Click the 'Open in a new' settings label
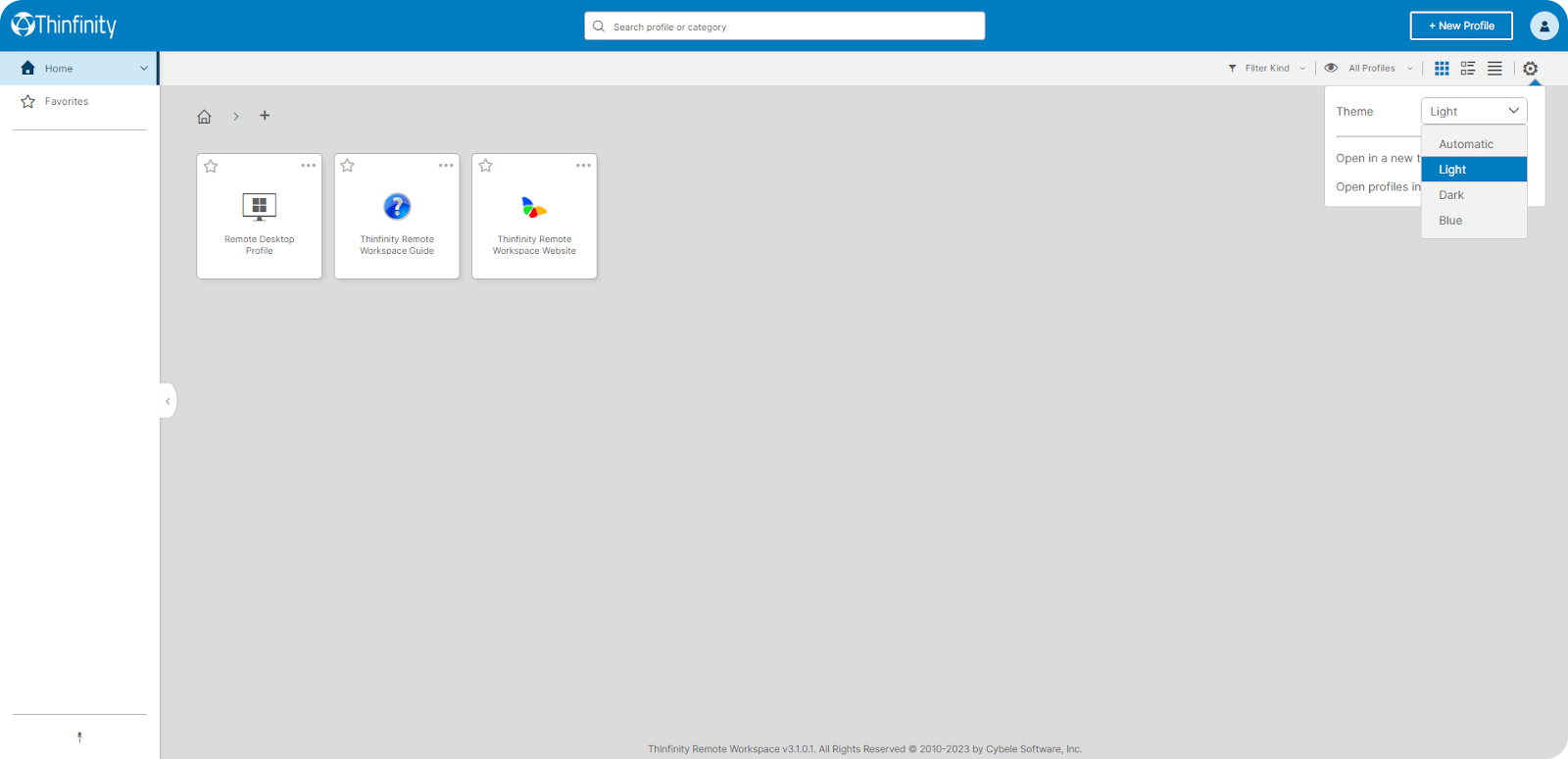 click(1378, 158)
